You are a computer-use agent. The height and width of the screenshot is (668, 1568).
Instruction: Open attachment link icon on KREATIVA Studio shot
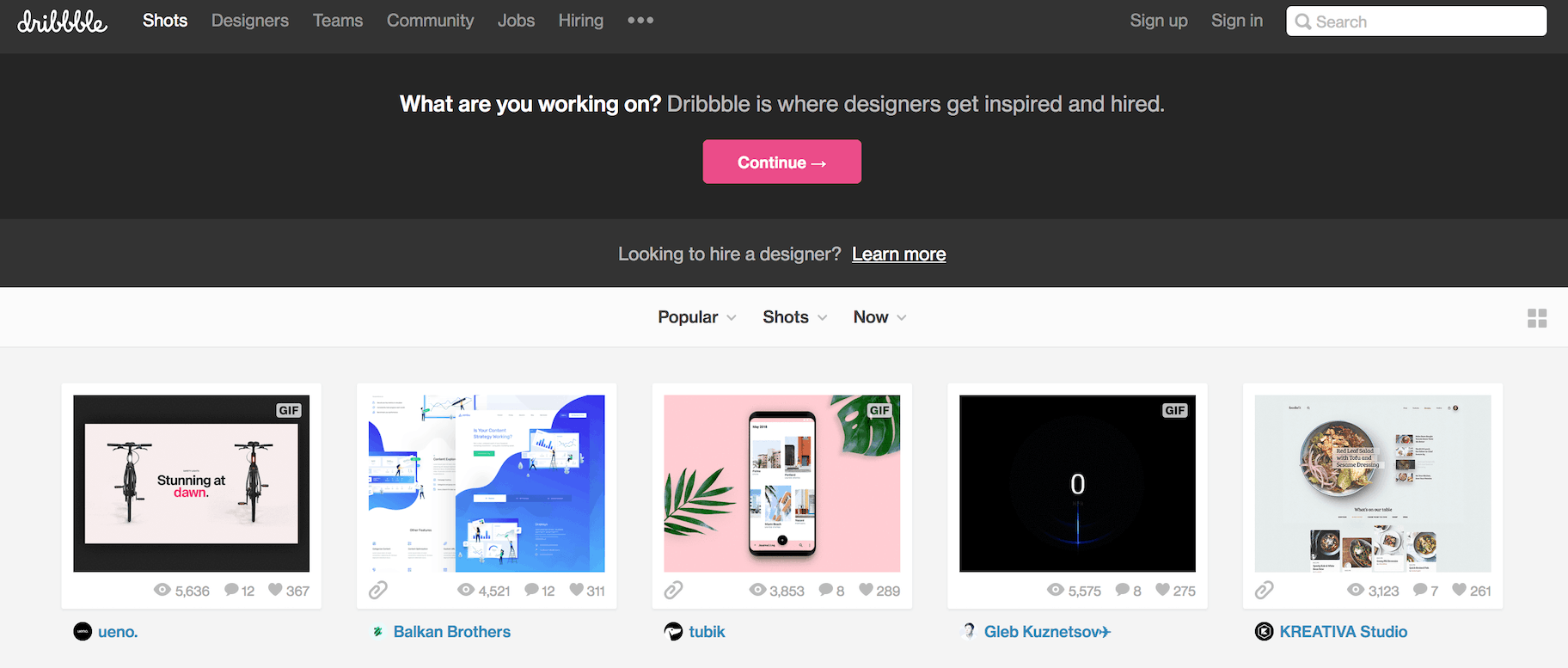1265,590
